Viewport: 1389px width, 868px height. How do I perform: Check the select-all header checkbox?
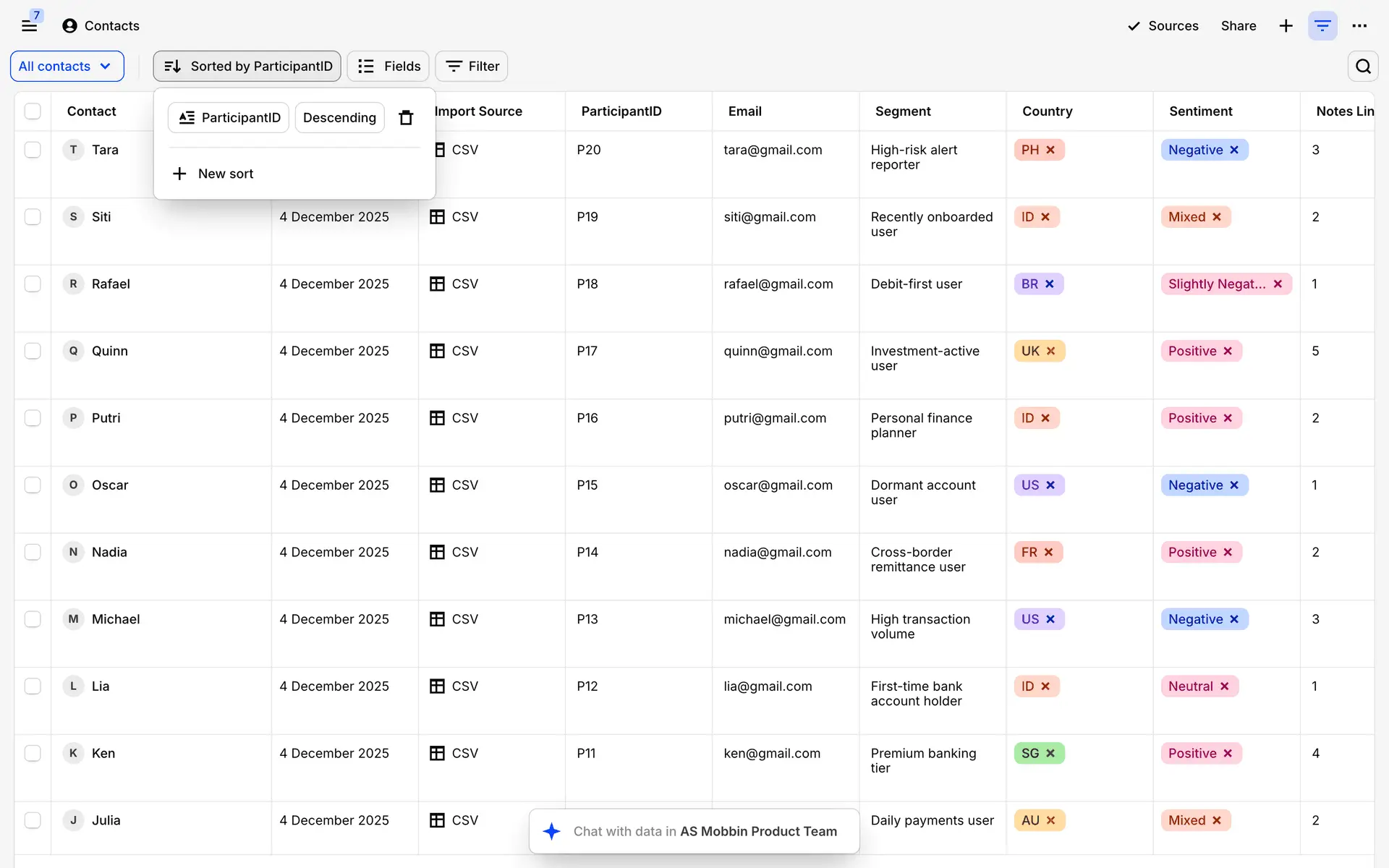33,111
